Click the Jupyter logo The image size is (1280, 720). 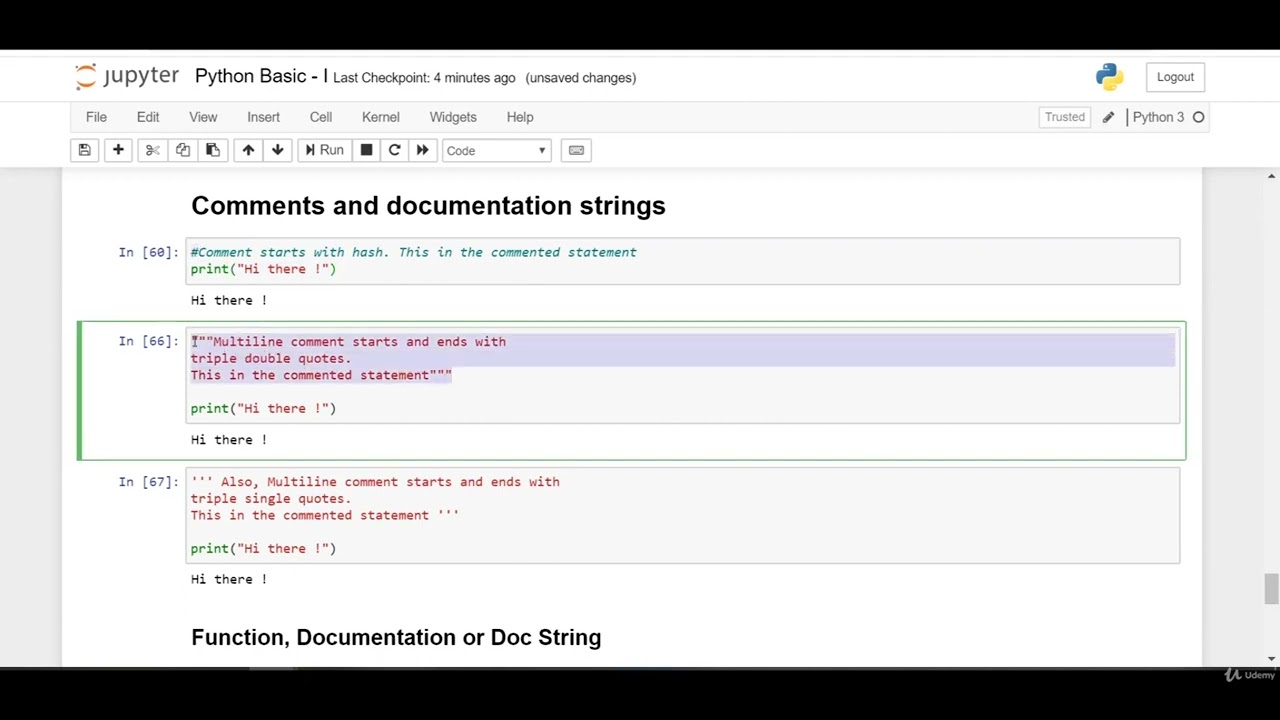coord(127,77)
